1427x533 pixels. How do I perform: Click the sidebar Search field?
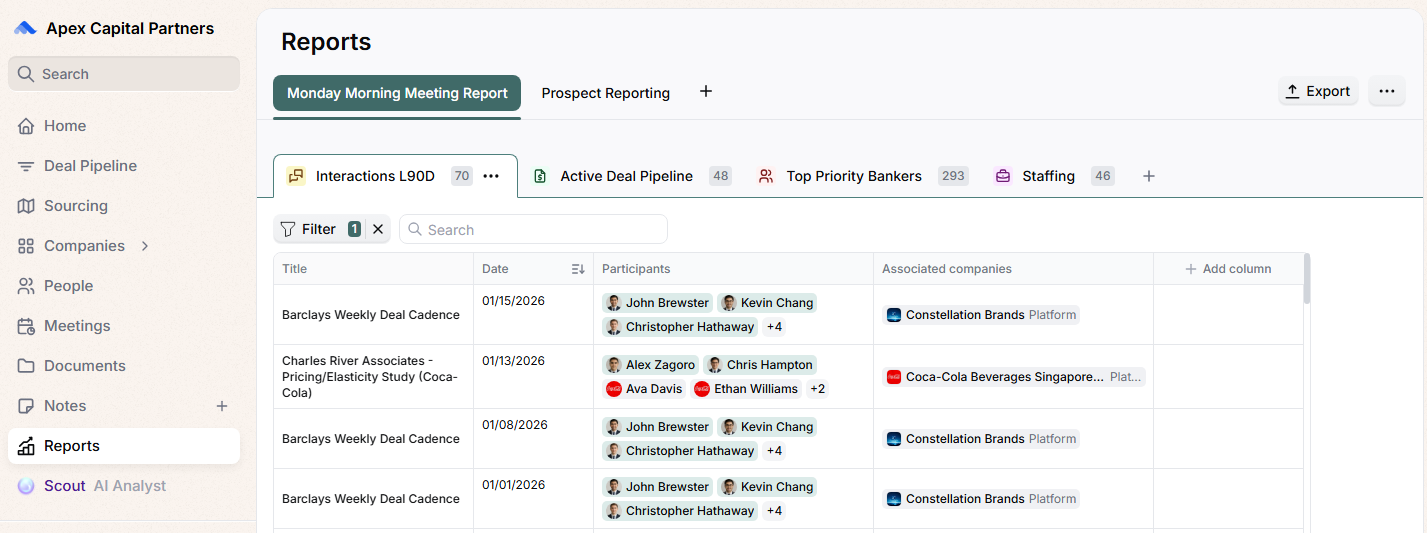tap(124, 74)
